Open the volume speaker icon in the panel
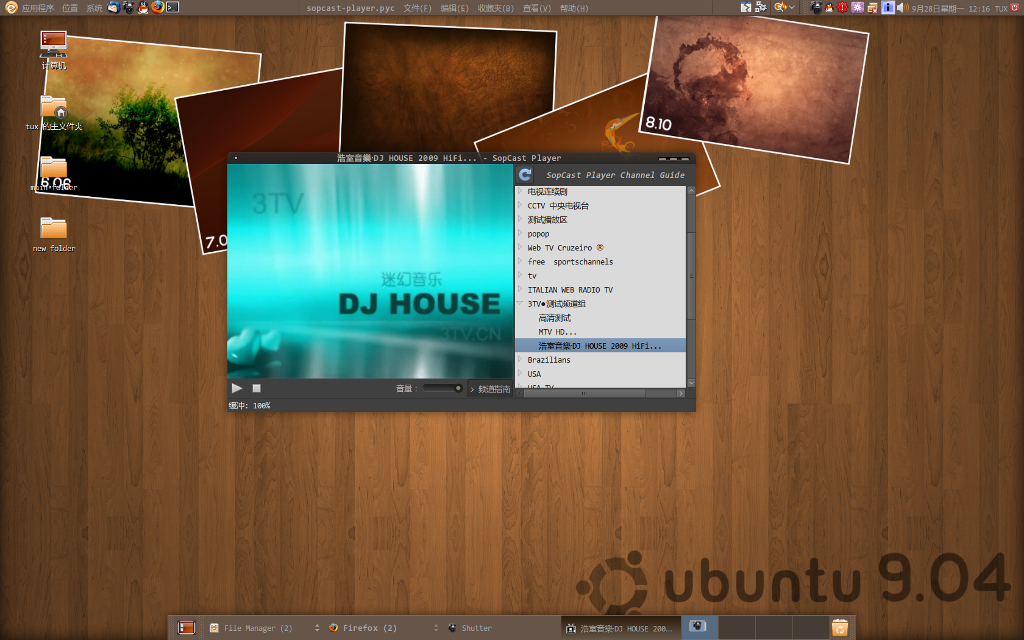 tap(903, 7)
